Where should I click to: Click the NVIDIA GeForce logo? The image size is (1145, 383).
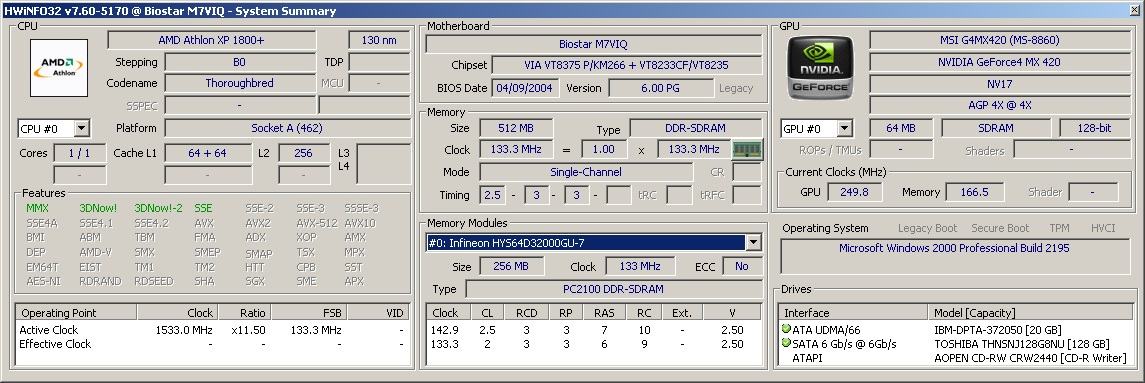pos(819,68)
